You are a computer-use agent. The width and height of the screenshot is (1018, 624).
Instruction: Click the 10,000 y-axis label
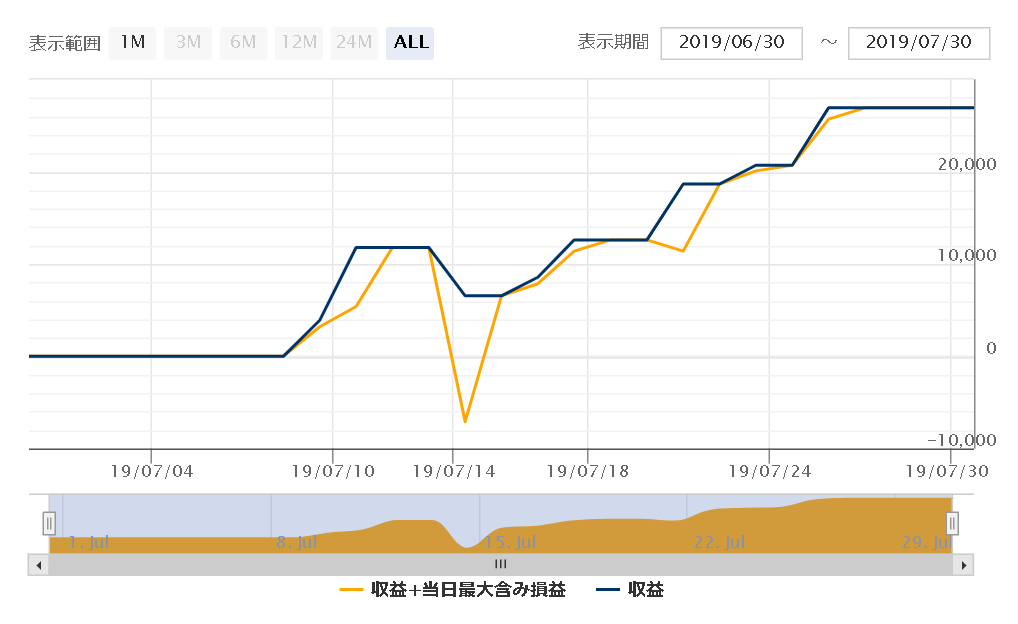click(x=967, y=255)
